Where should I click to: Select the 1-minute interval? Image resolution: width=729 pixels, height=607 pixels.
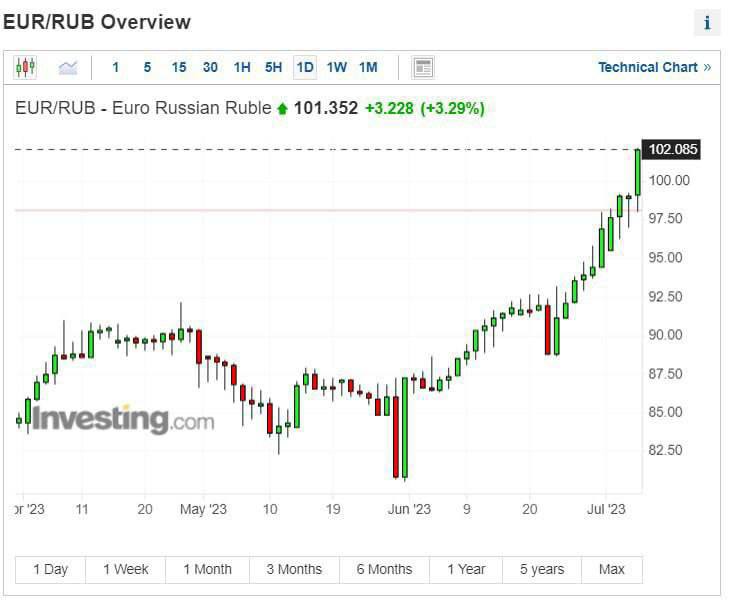pos(115,67)
